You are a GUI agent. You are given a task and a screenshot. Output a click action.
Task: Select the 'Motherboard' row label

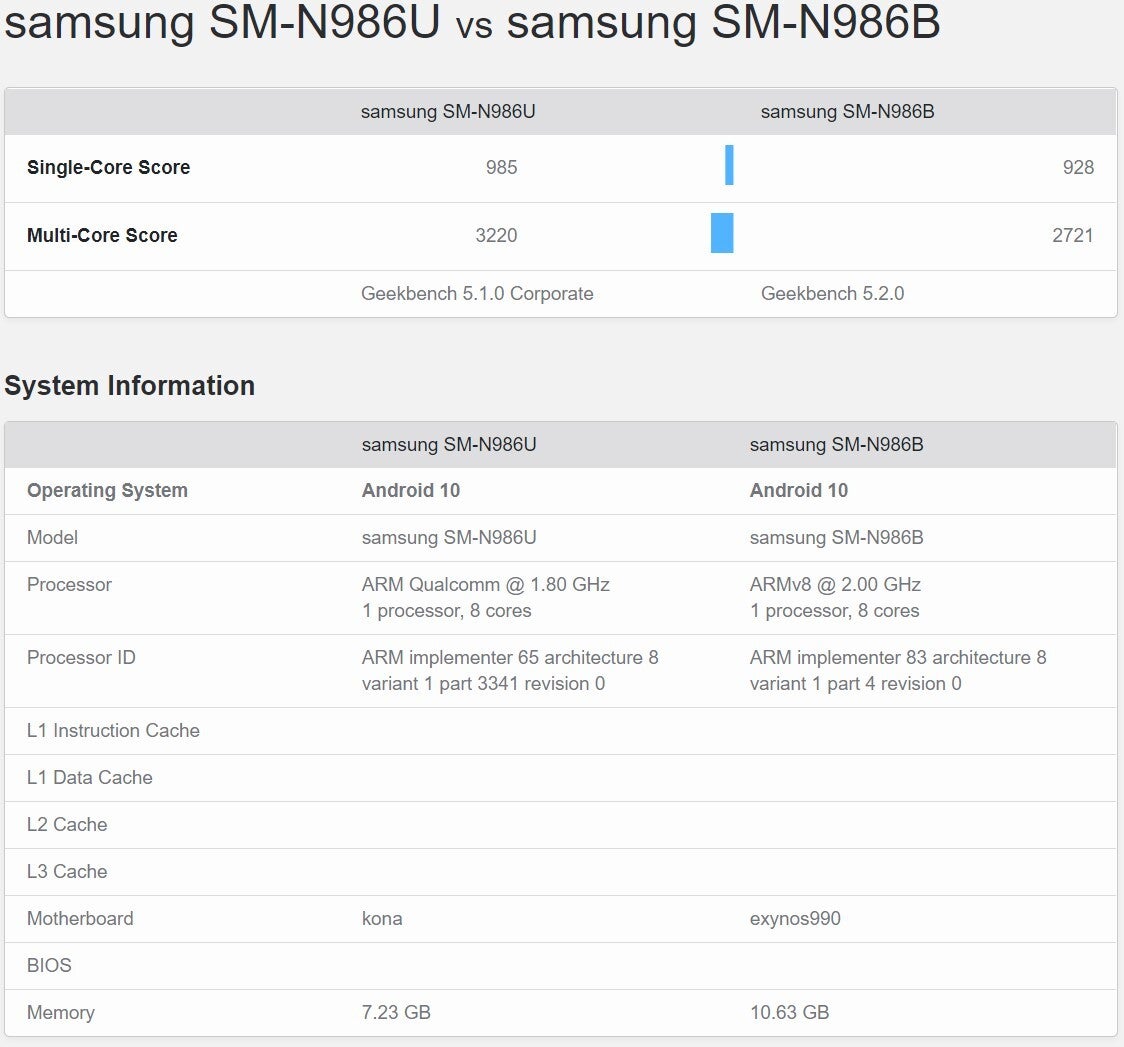[x=80, y=919]
